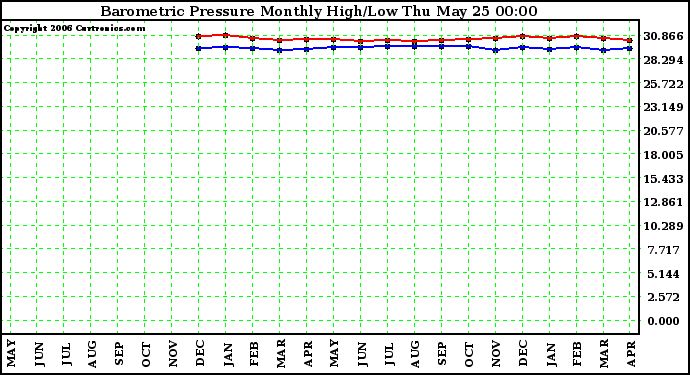Image resolution: width=690 pixels, height=375 pixels.
Task: Click the rightmost APR month label
Action: pos(631,354)
